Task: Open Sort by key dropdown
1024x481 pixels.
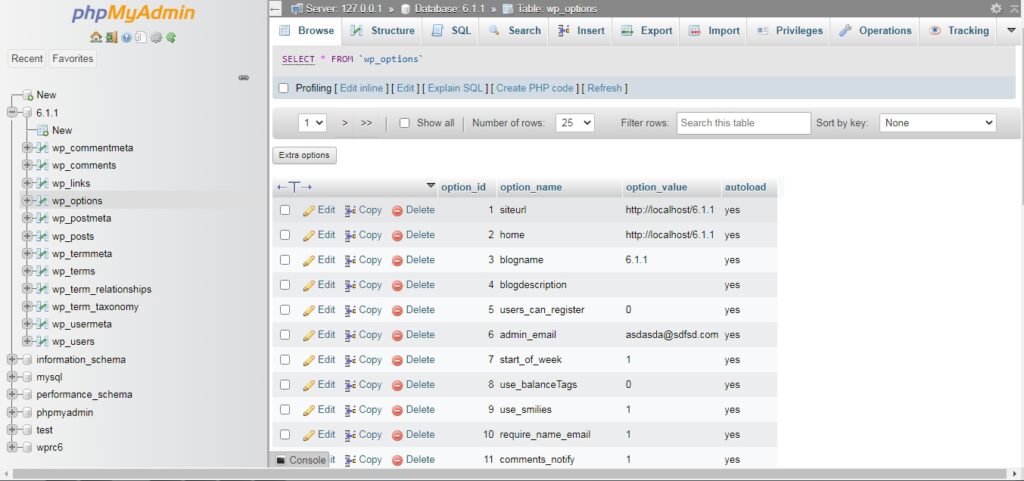Action: pyautogui.click(x=938, y=123)
